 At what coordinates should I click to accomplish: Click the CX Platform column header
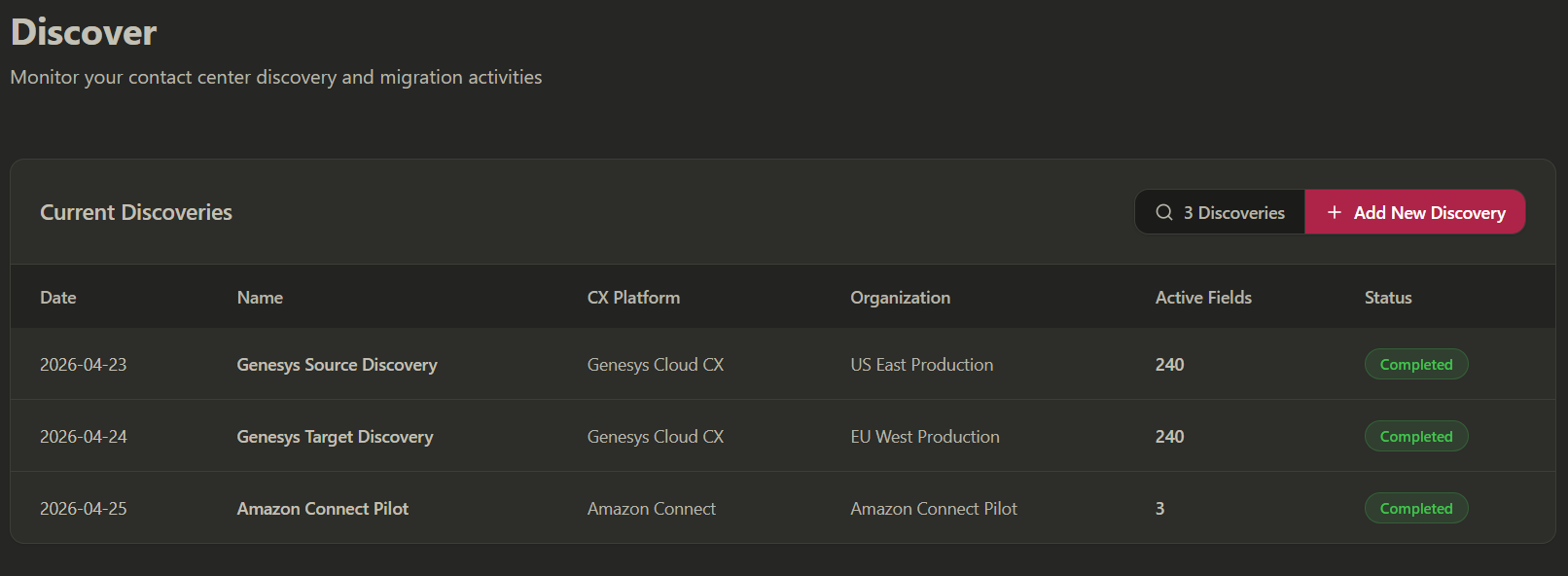633,298
